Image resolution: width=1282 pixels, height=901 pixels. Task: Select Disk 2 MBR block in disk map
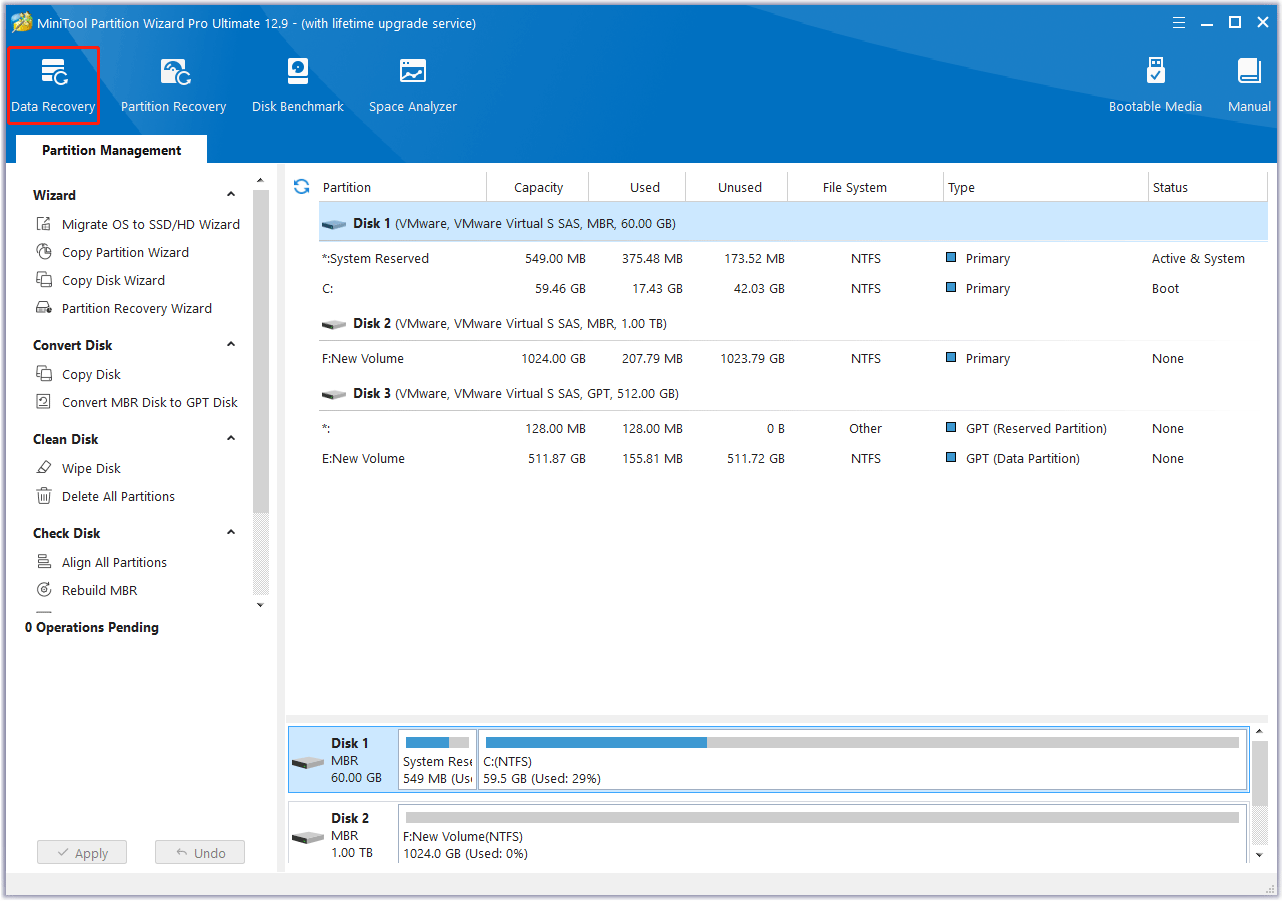point(343,835)
